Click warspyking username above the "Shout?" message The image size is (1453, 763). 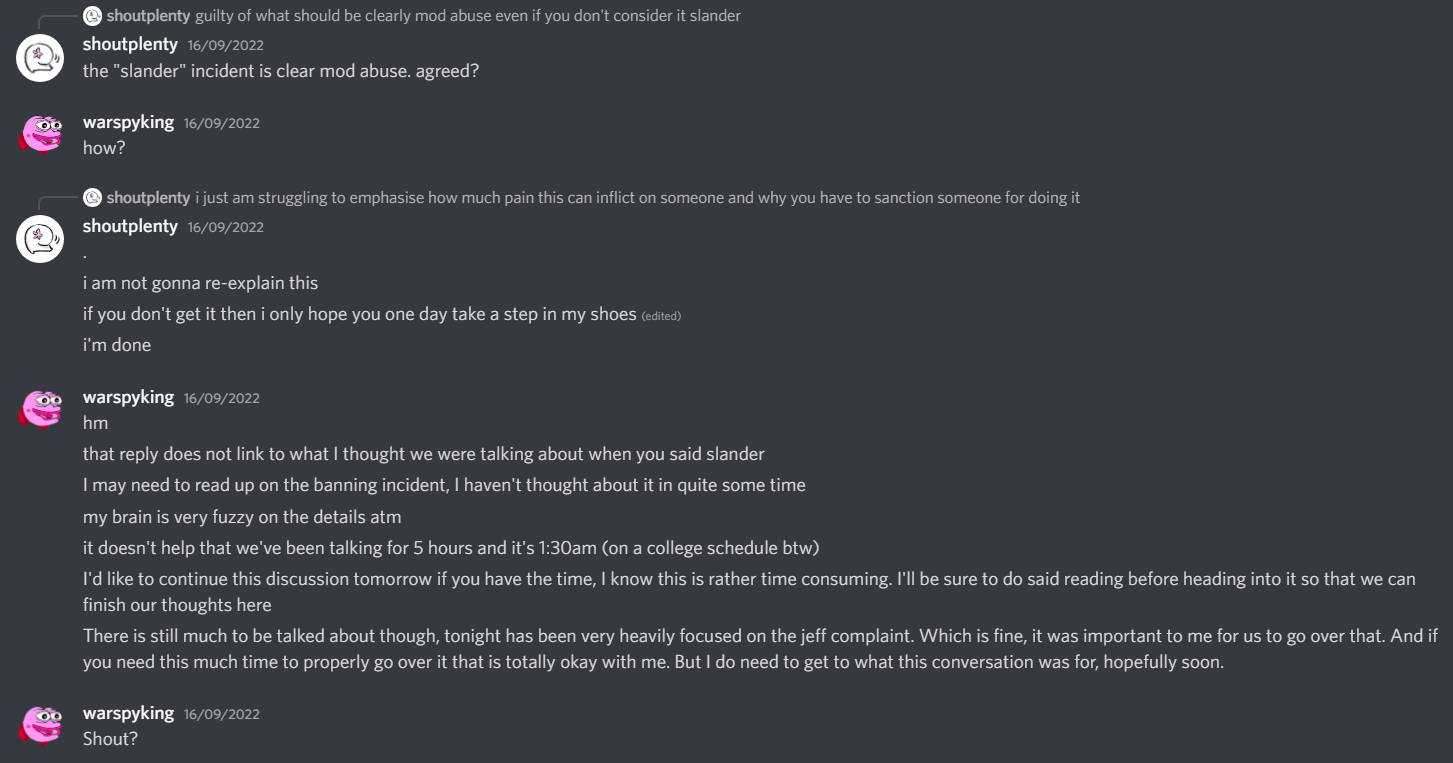coord(128,713)
